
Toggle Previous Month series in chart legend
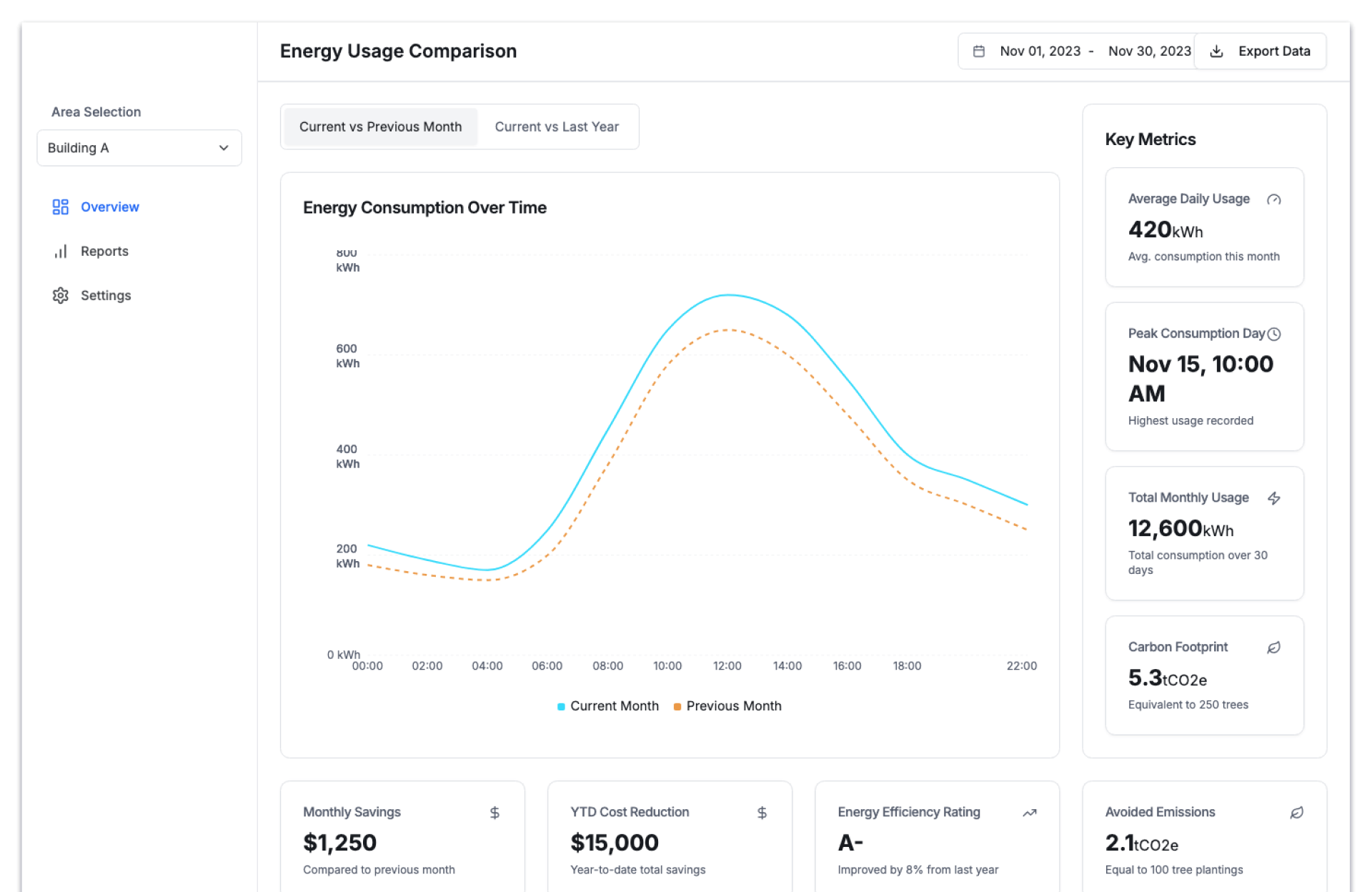tap(733, 706)
